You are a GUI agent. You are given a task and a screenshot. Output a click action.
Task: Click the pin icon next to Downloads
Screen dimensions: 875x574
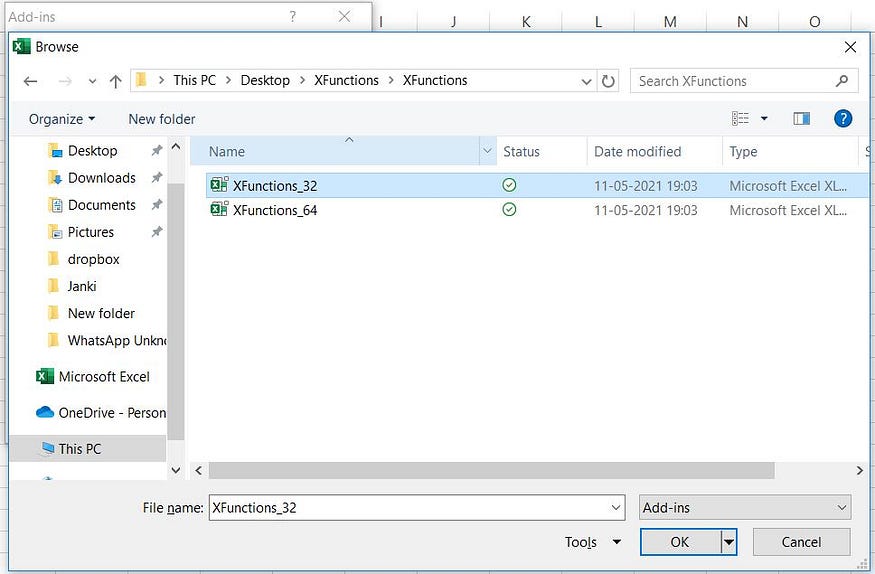coord(157,178)
